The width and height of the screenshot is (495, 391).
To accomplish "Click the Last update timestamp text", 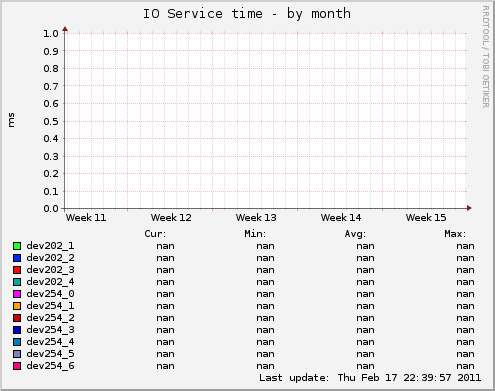I will 370,378.
